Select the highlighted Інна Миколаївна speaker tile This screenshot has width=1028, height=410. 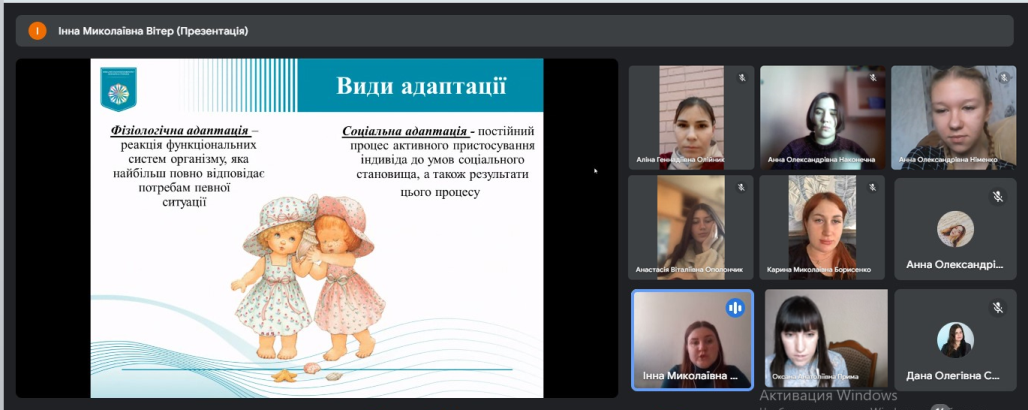692,340
